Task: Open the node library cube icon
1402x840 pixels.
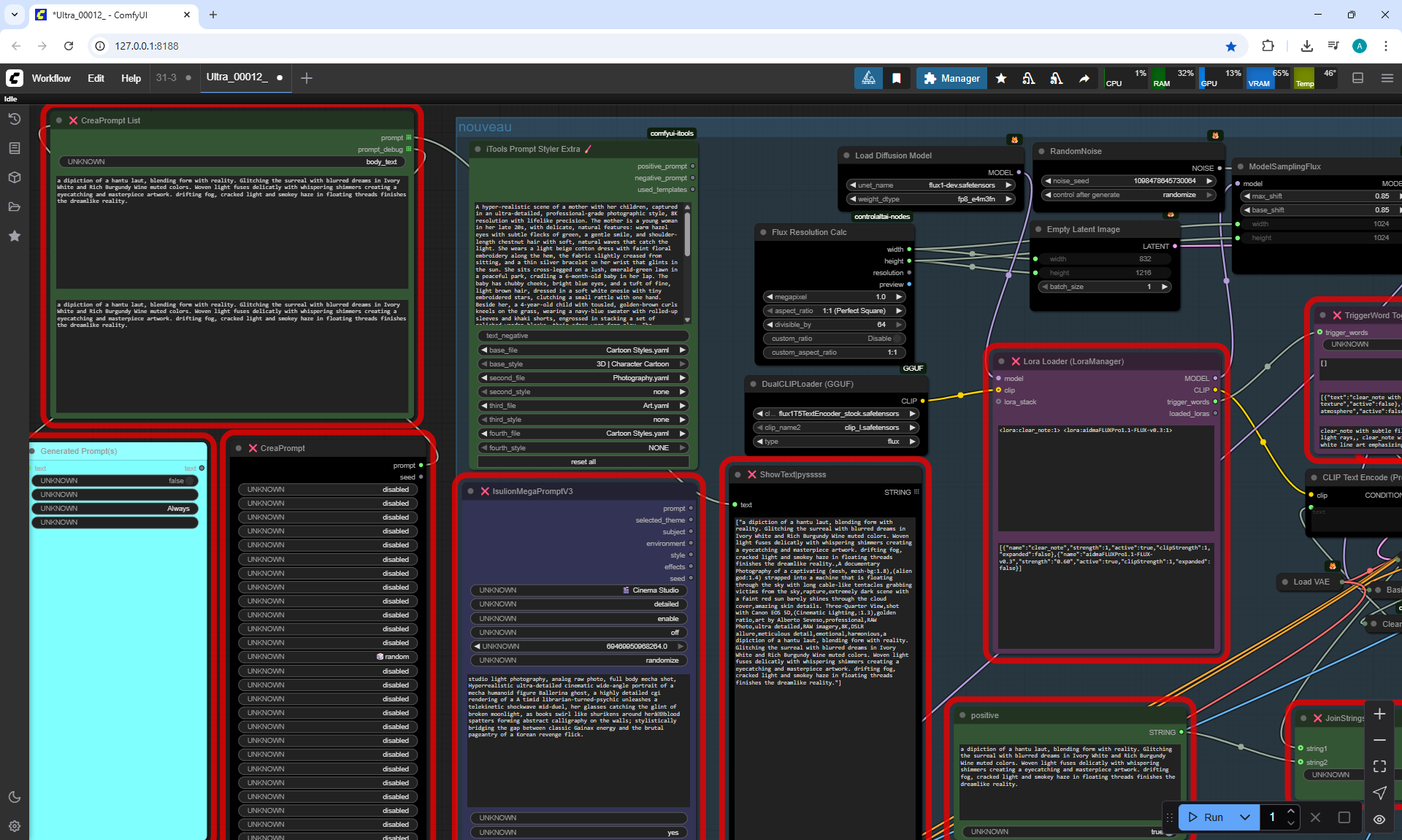Action: (x=14, y=177)
